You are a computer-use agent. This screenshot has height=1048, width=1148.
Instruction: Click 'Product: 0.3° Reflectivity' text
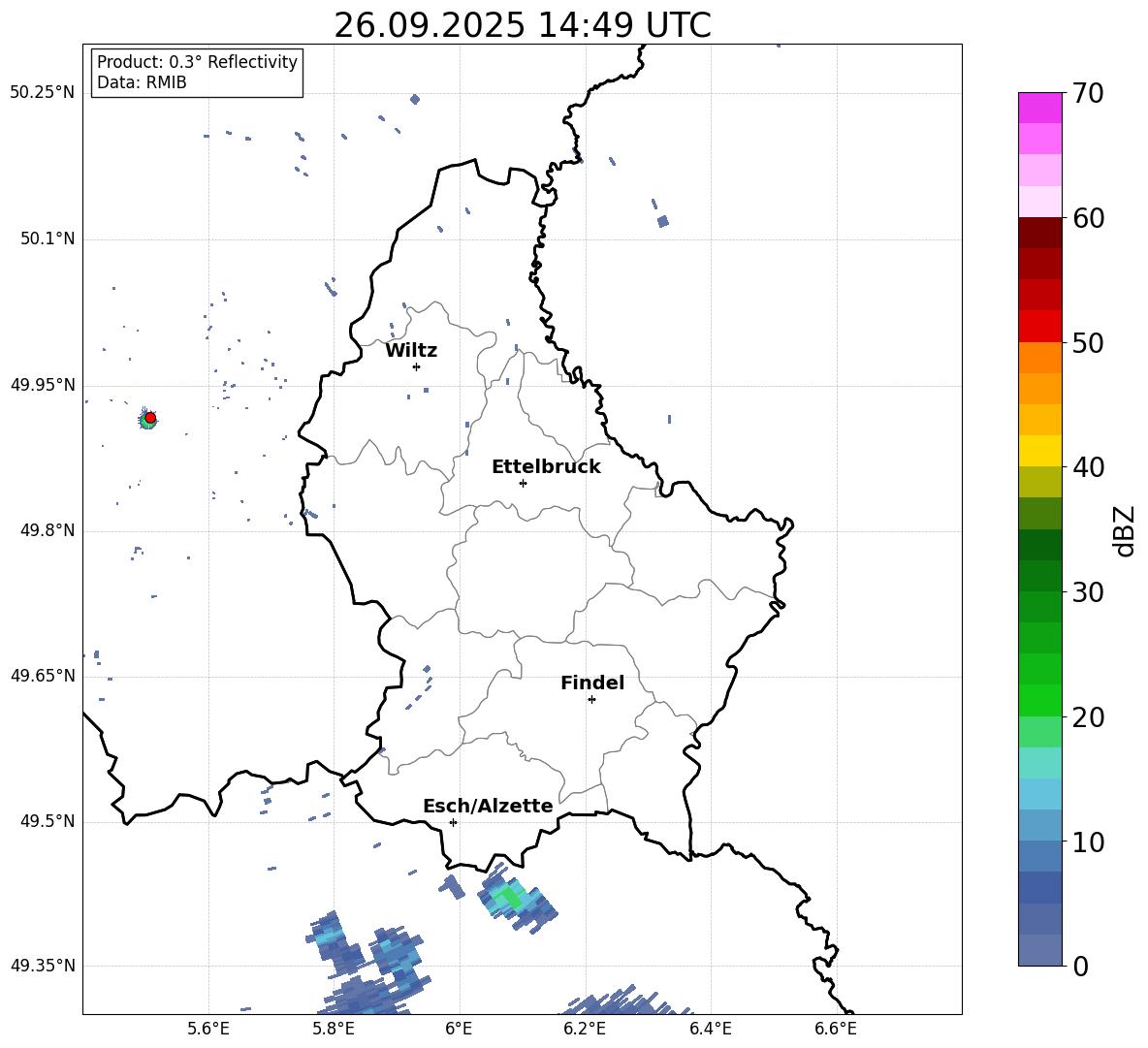(197, 61)
